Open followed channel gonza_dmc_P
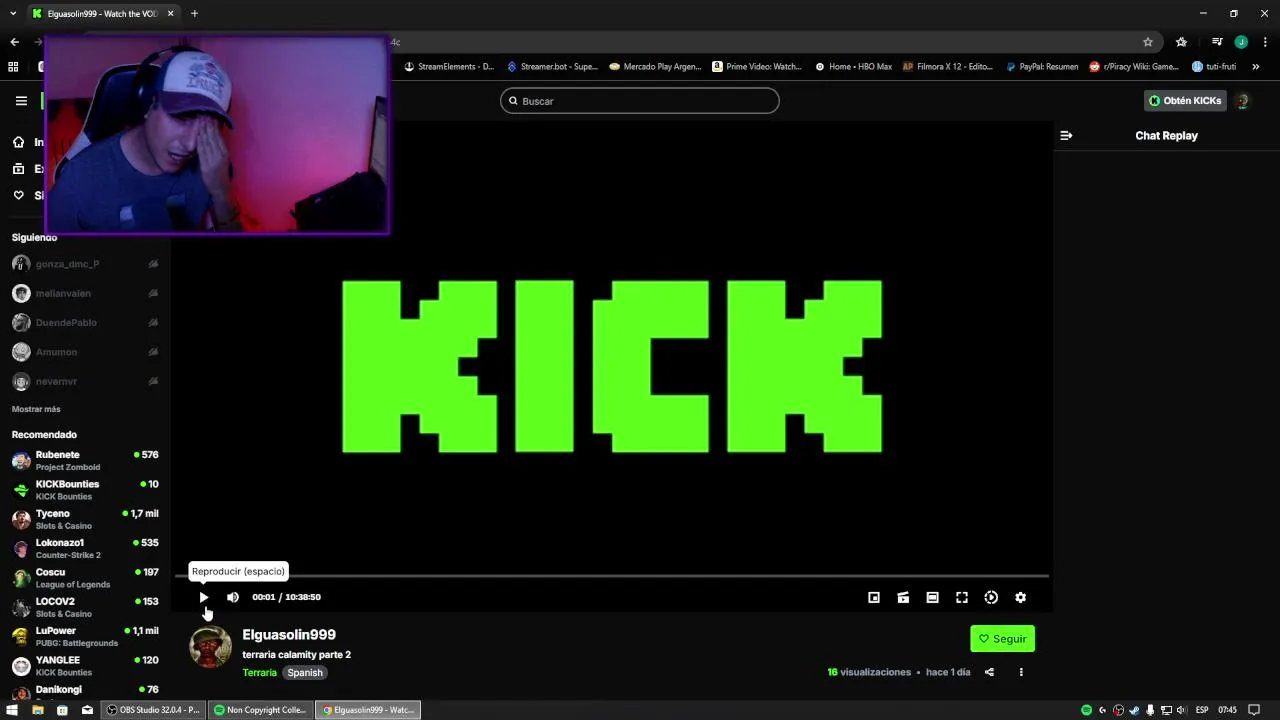 (85, 264)
